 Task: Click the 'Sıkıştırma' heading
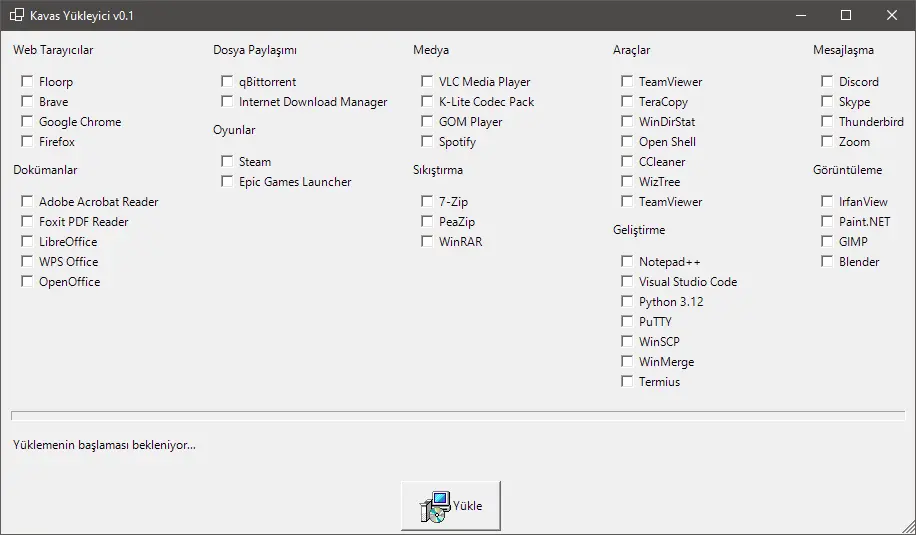tap(438, 170)
